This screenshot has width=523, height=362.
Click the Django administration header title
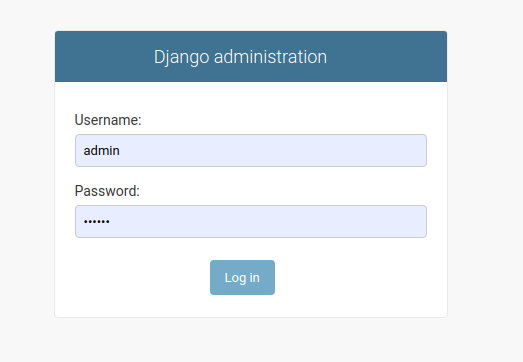240,57
